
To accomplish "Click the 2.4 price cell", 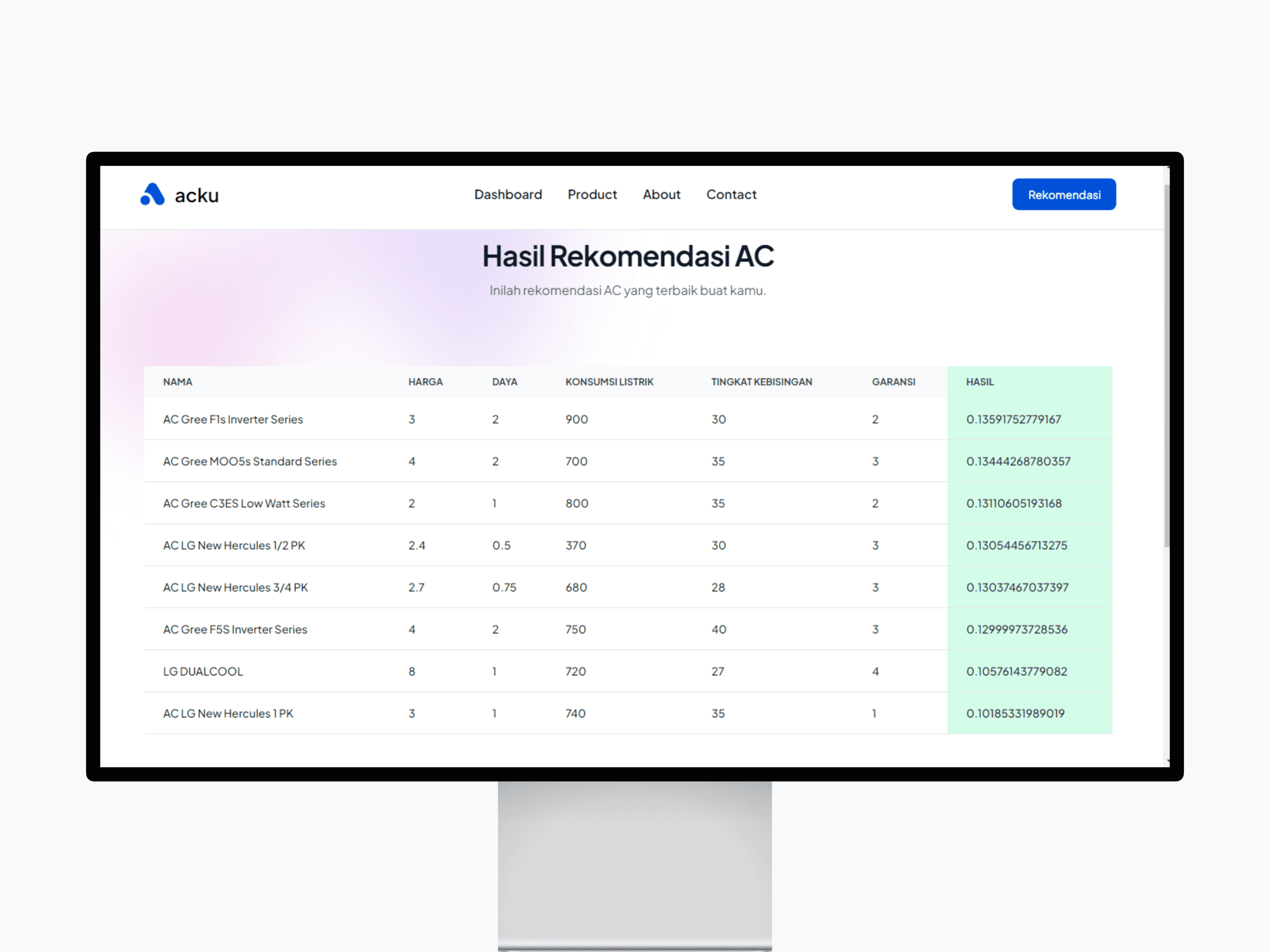I will click(x=417, y=546).
